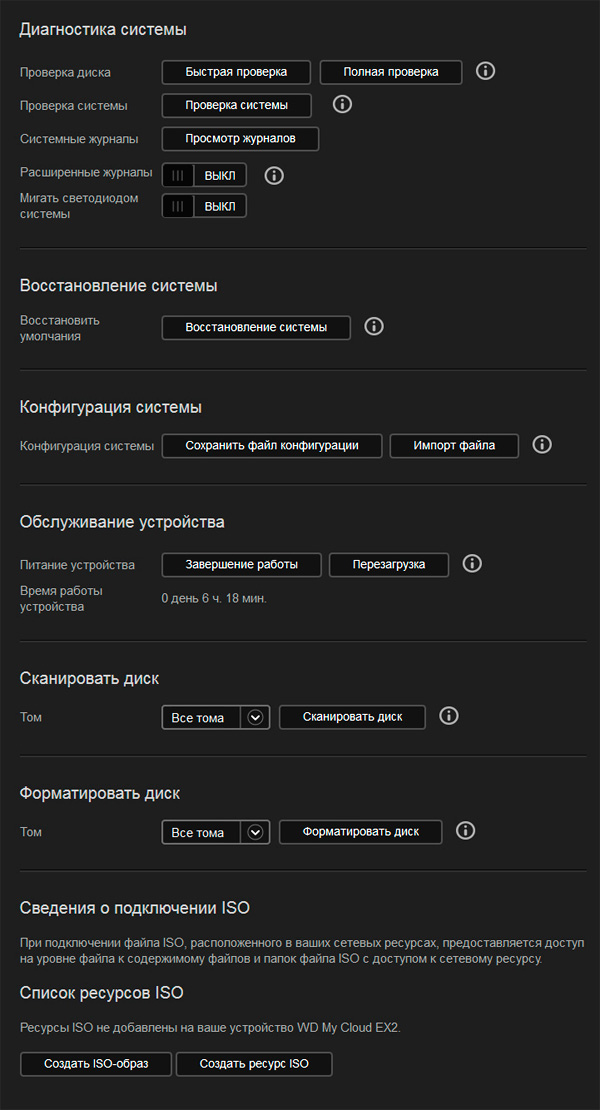The image size is (600, 1110).
Task: Run Полная проверка disk check
Action: pos(391,72)
